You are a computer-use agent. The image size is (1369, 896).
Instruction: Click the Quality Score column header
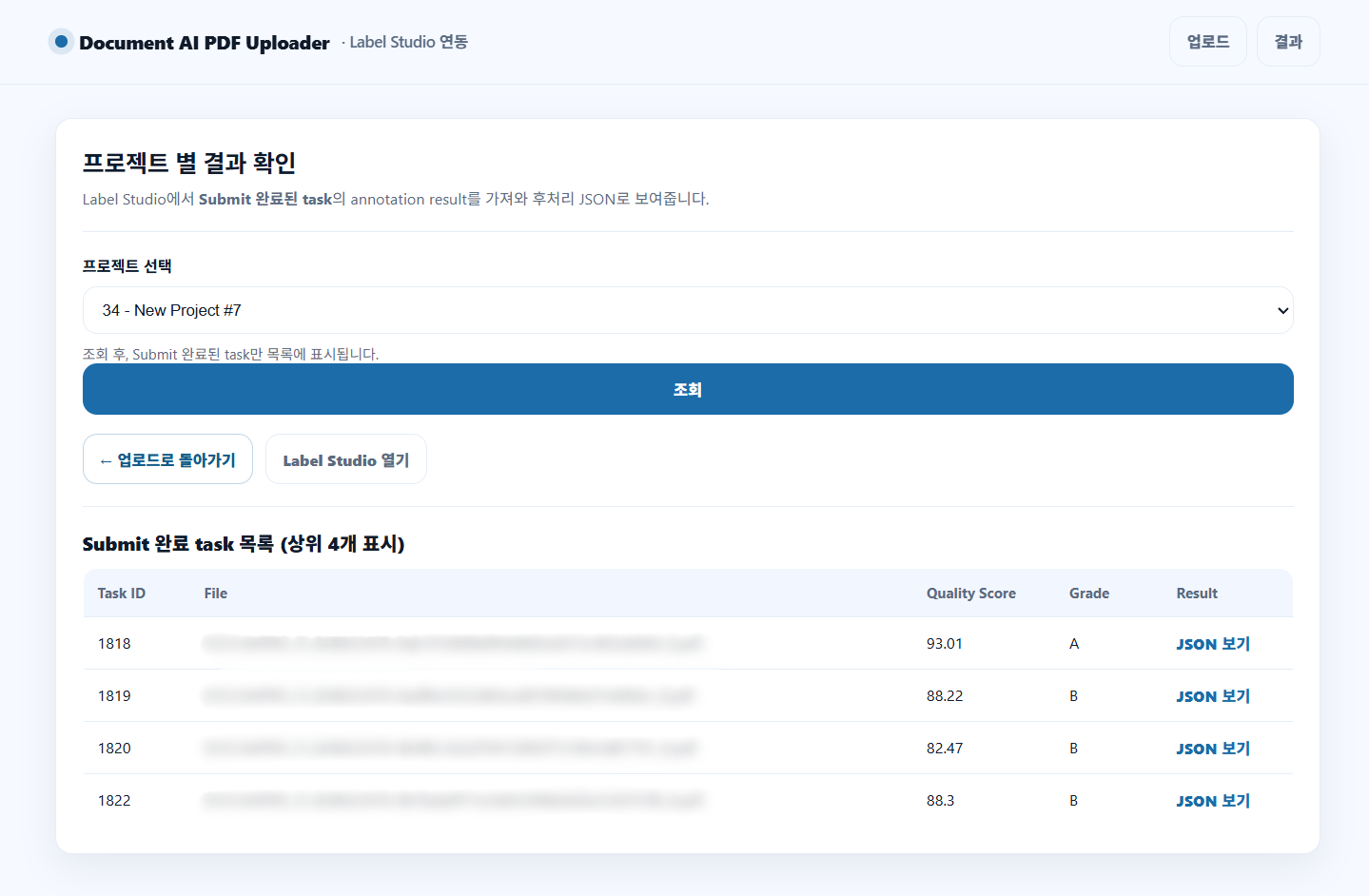click(x=970, y=594)
